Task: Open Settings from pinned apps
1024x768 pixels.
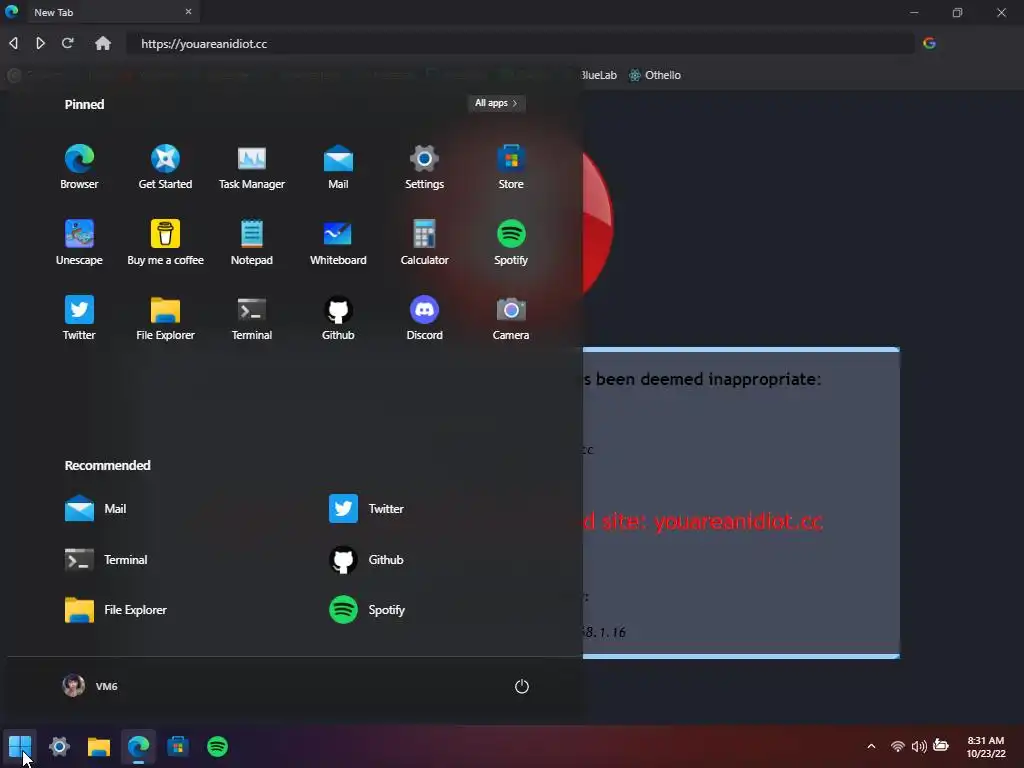Action: [424, 167]
